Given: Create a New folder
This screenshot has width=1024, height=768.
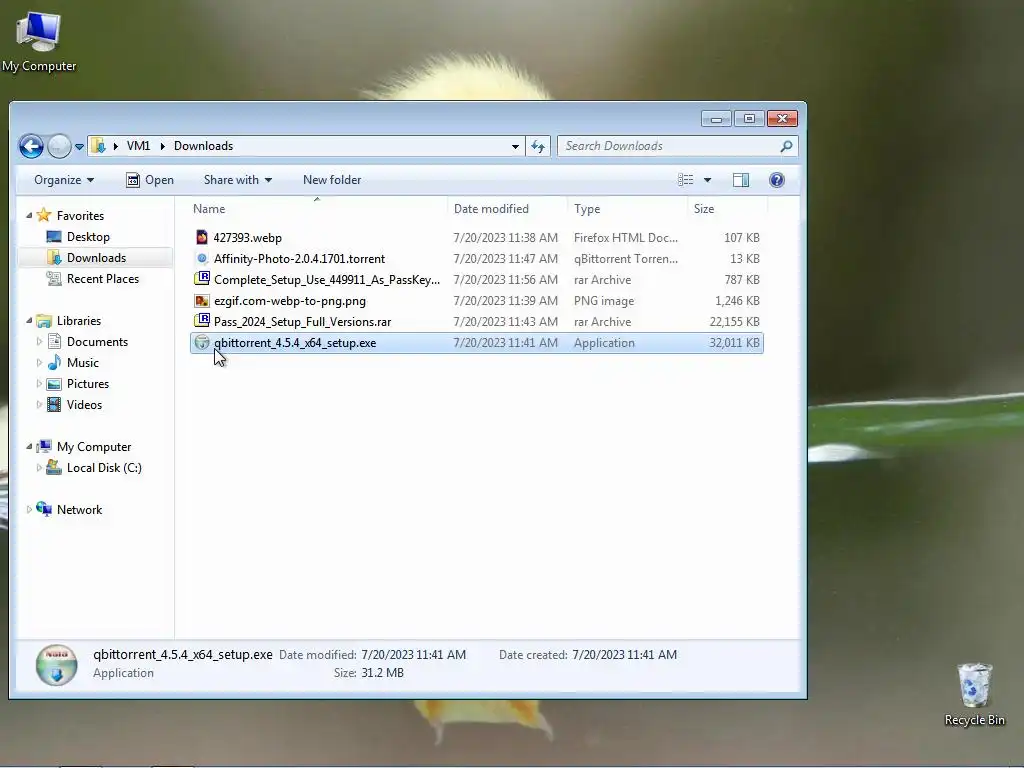Looking at the screenshot, I should click(x=332, y=180).
